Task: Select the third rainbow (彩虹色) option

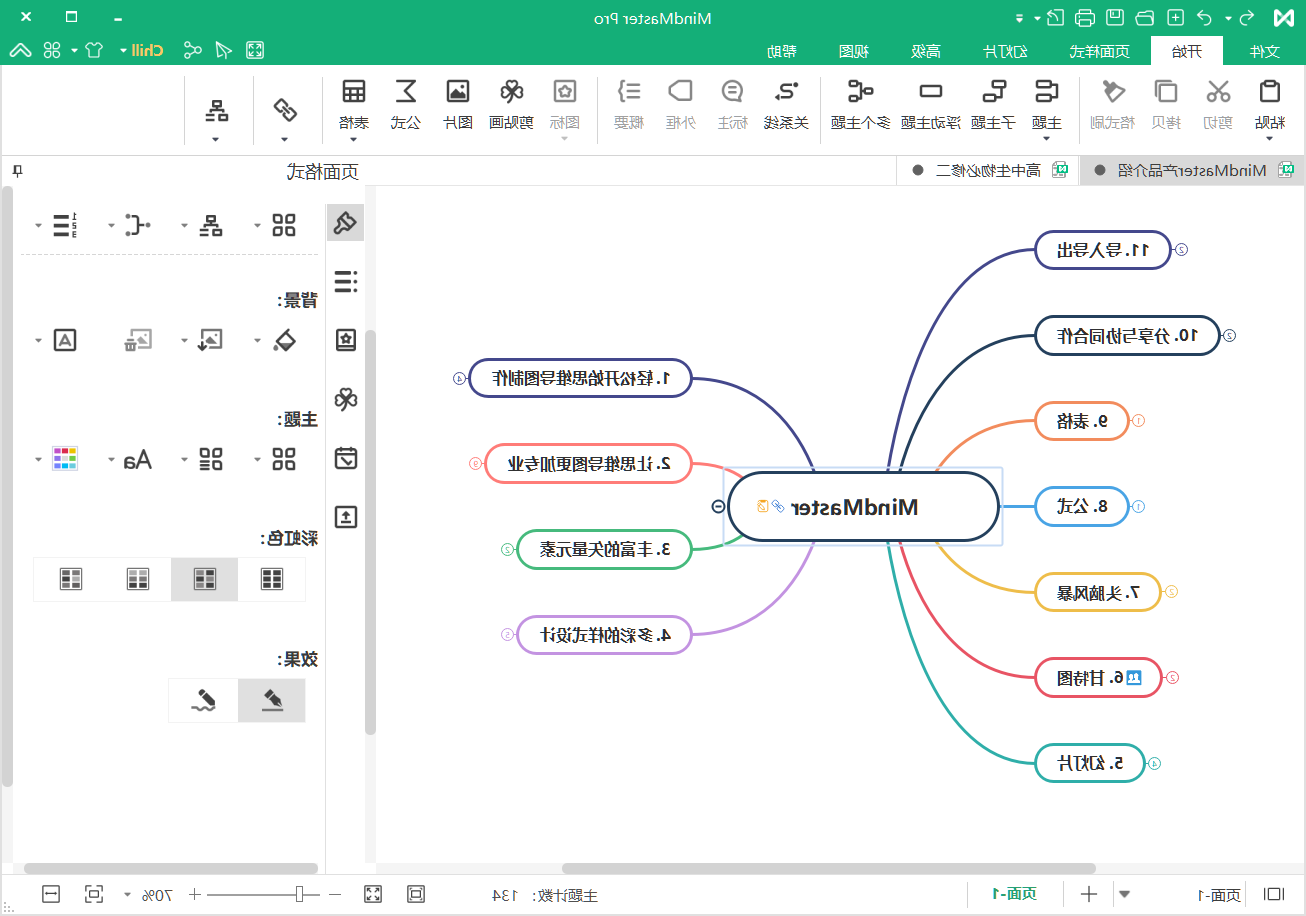Action: click(x=138, y=579)
